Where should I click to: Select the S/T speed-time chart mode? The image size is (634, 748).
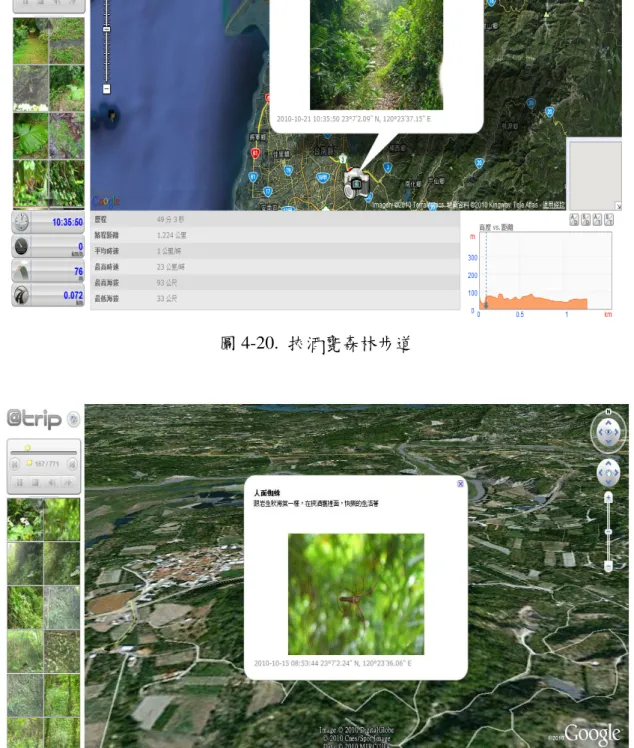[x=609, y=220]
